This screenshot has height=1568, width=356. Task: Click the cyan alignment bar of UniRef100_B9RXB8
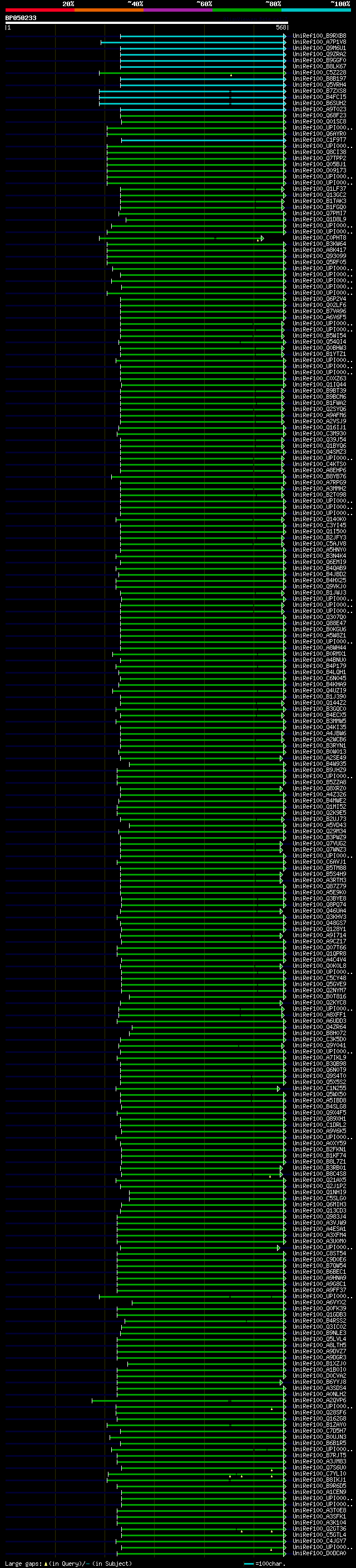pos(202,36)
